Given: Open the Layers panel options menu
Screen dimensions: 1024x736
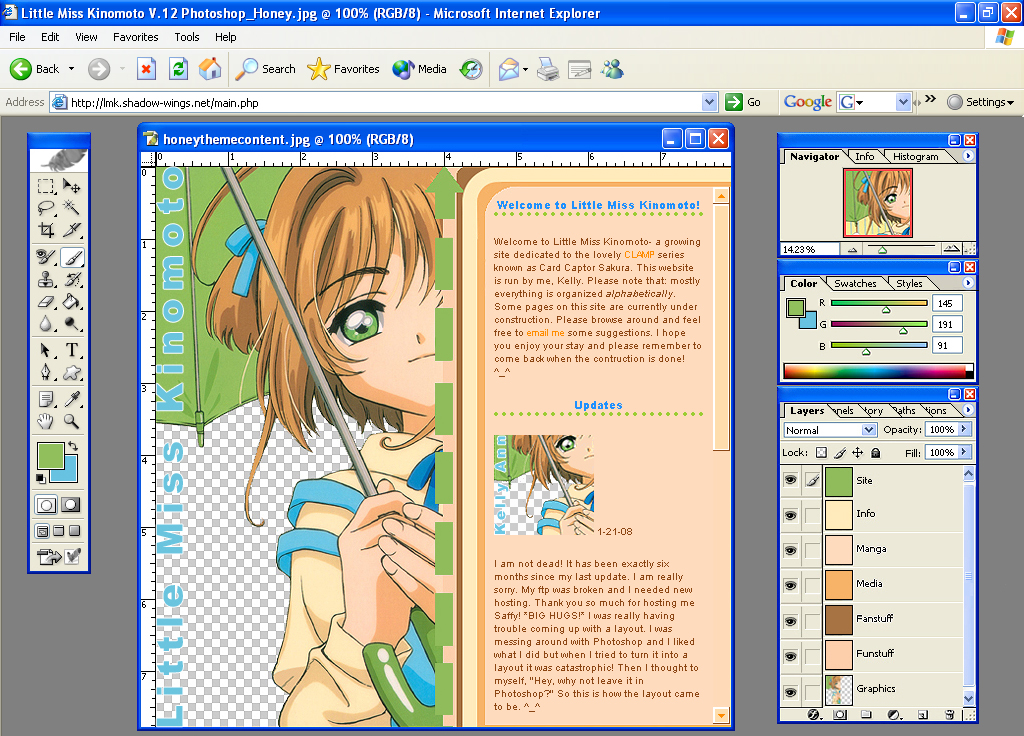Looking at the screenshot, I should point(968,409).
